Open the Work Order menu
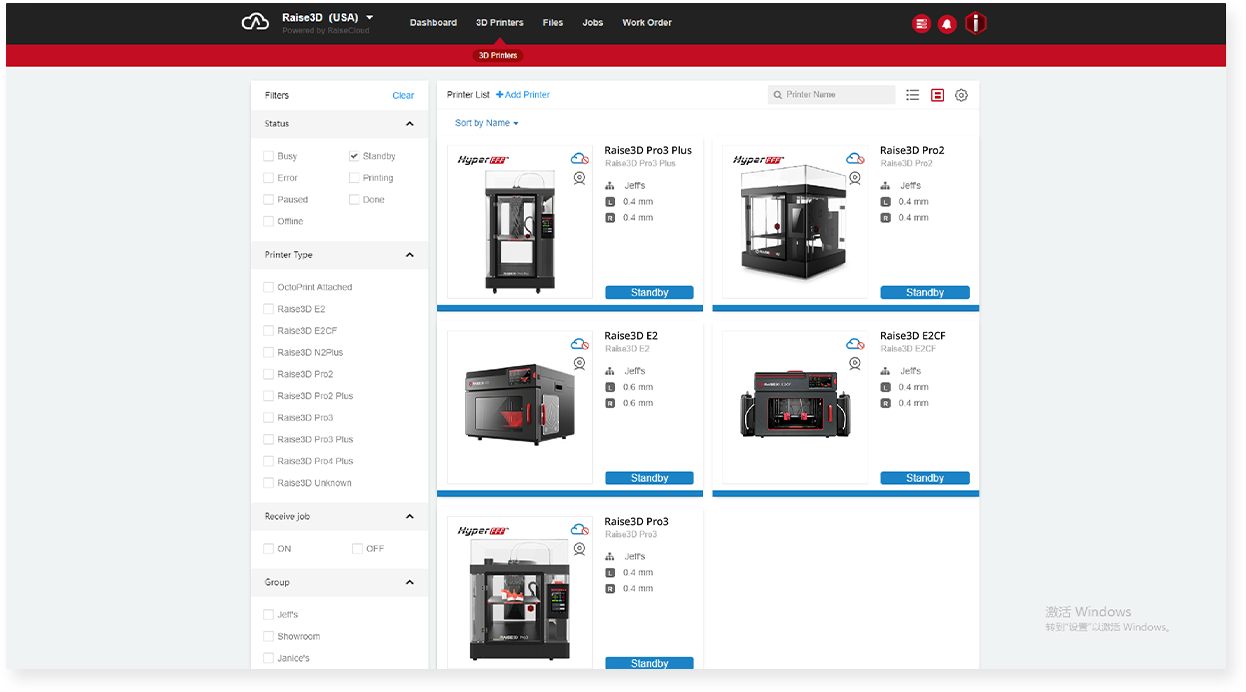 (x=647, y=23)
